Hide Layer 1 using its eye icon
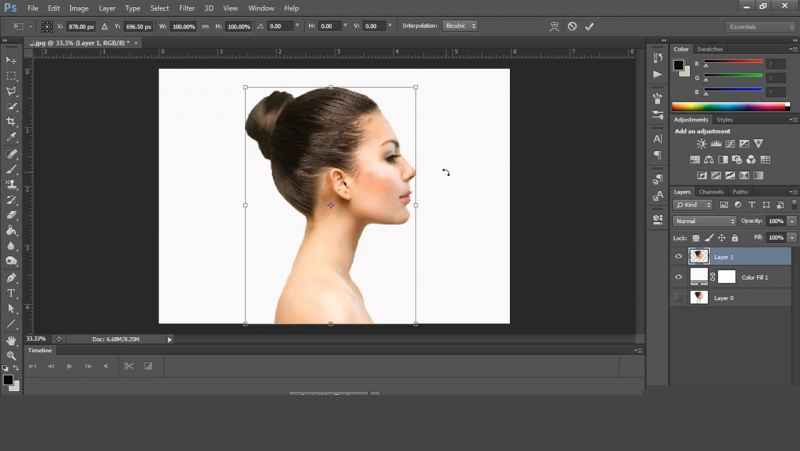 coord(678,257)
